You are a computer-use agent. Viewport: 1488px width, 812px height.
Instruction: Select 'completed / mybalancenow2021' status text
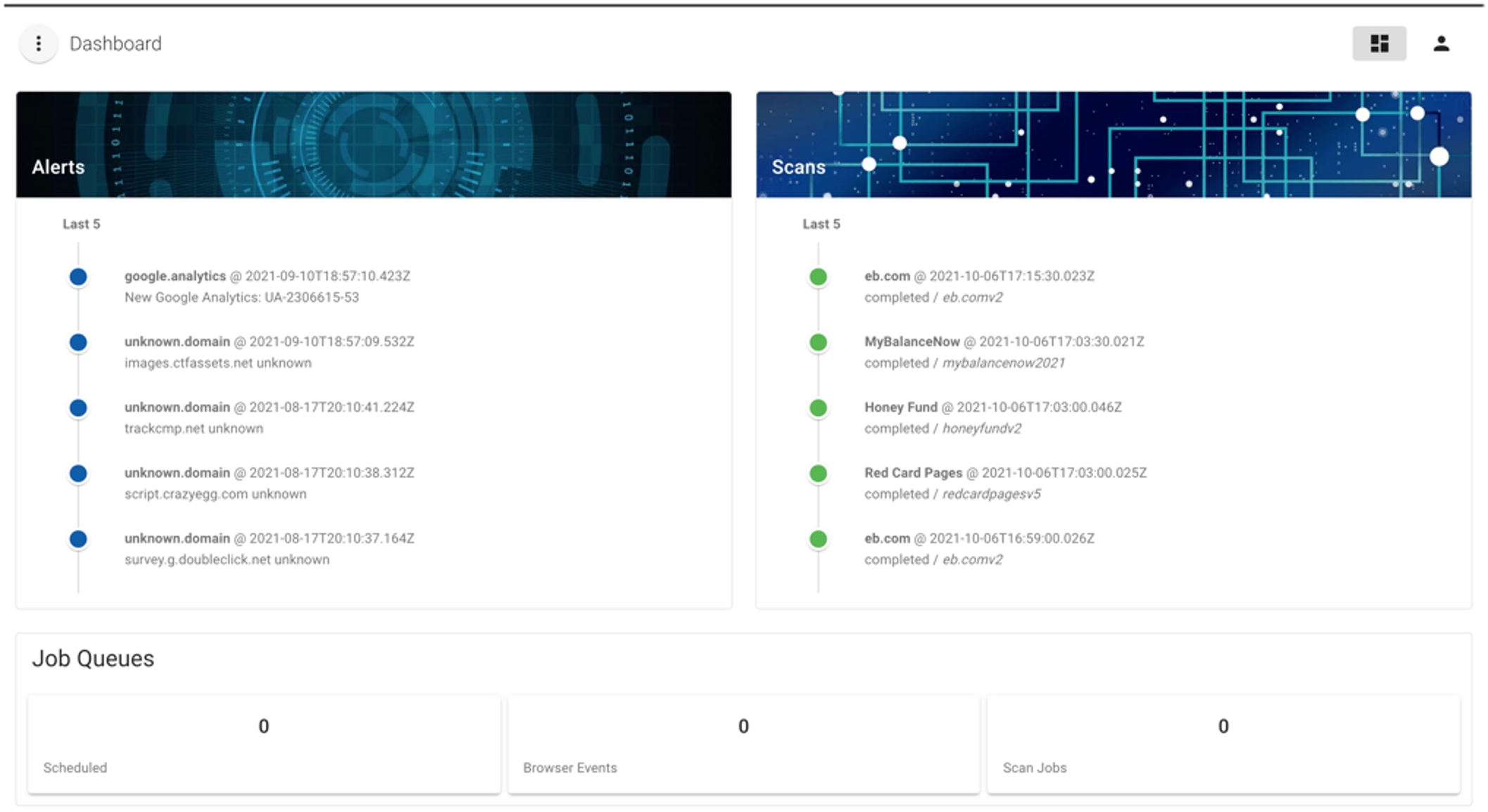964,363
